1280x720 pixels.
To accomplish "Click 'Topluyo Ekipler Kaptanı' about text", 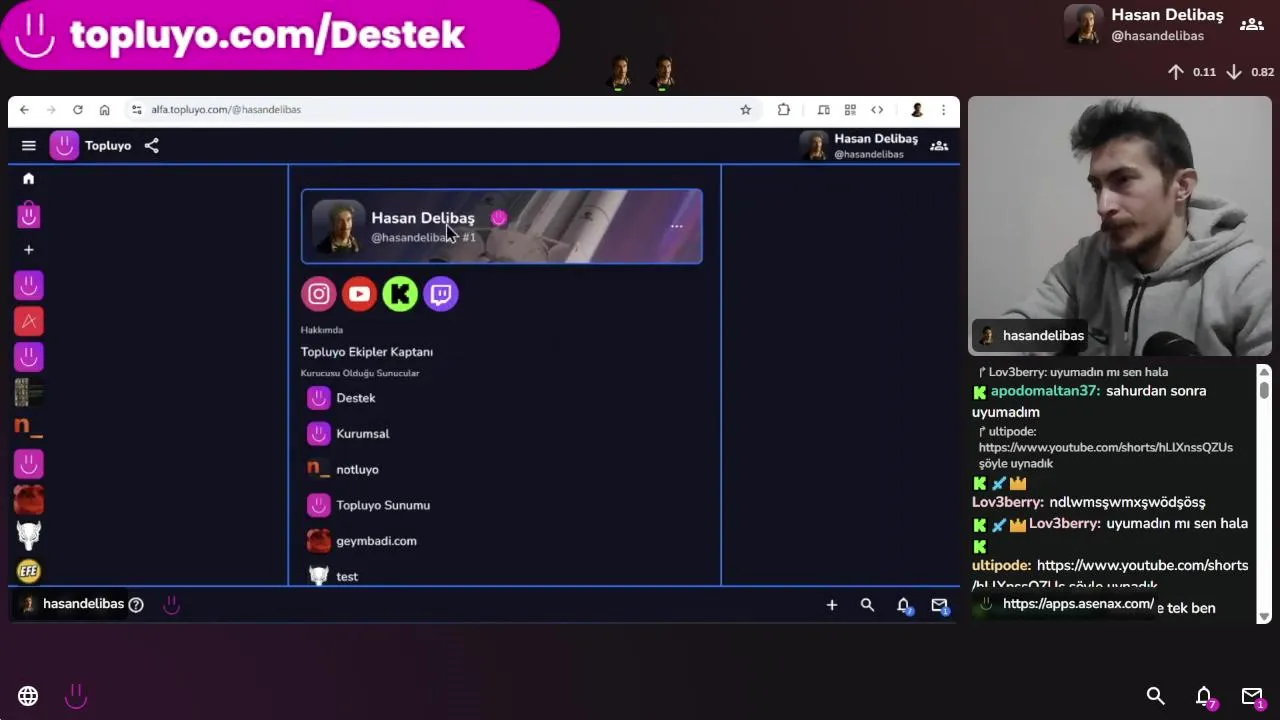I will click(367, 352).
